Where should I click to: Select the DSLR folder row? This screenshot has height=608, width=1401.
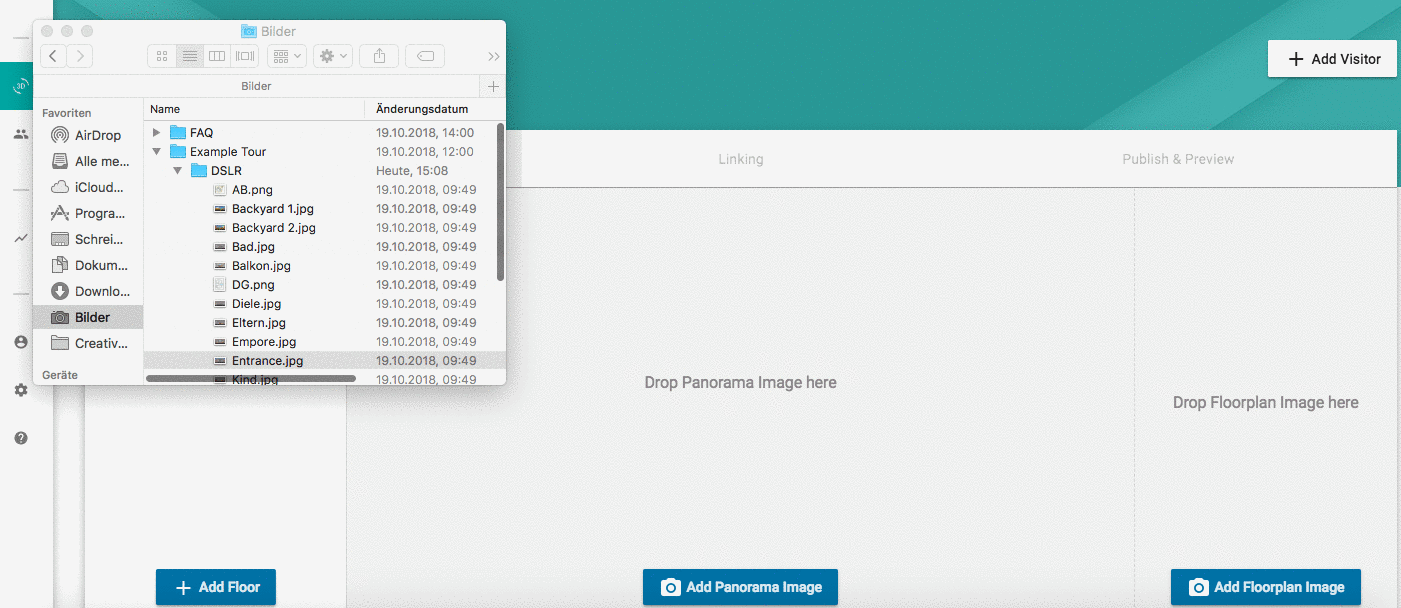click(319, 170)
